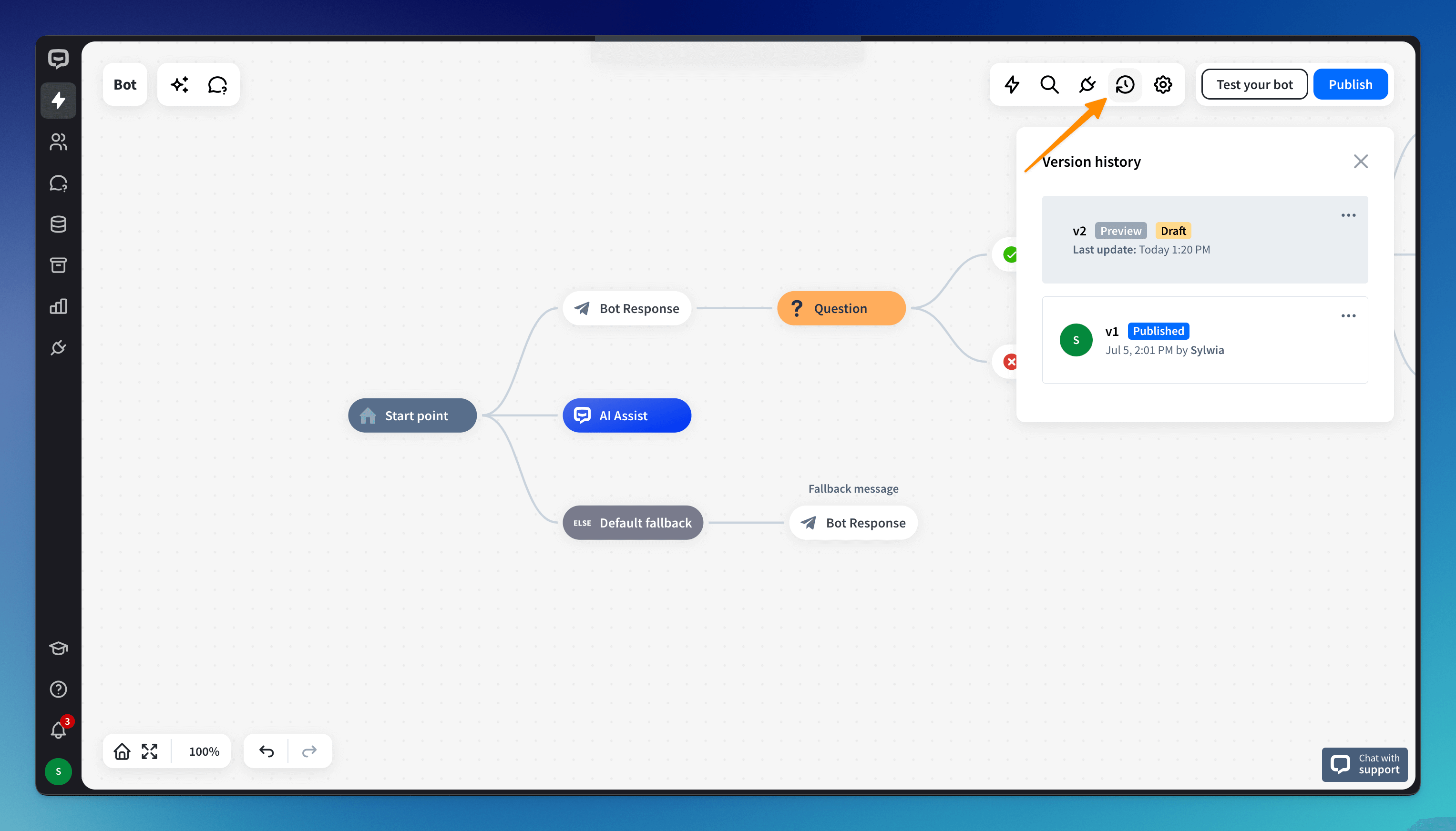Click the 100% zoom level
Viewport: 1456px width, 831px height.
204,751
